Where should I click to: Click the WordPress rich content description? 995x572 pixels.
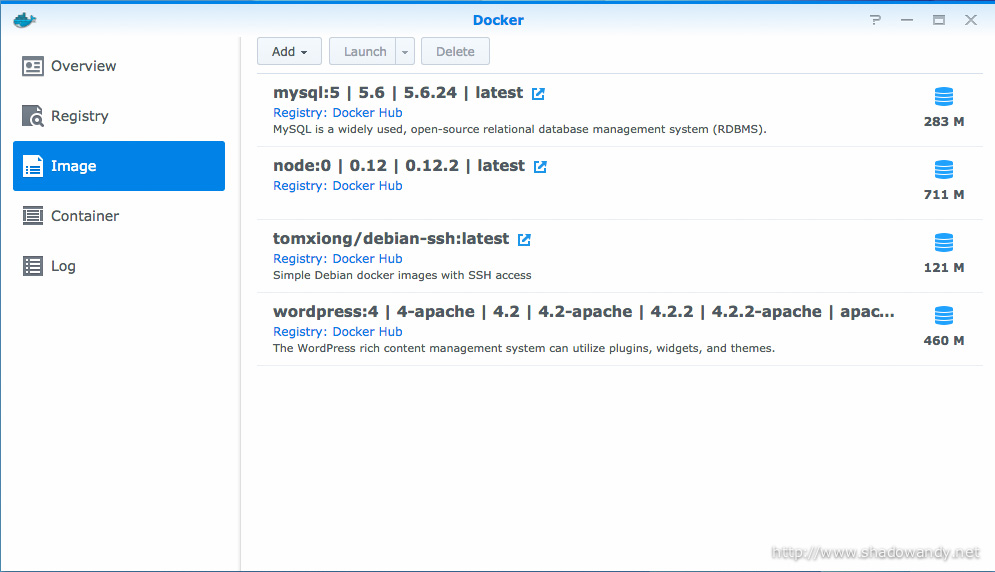click(x=524, y=349)
